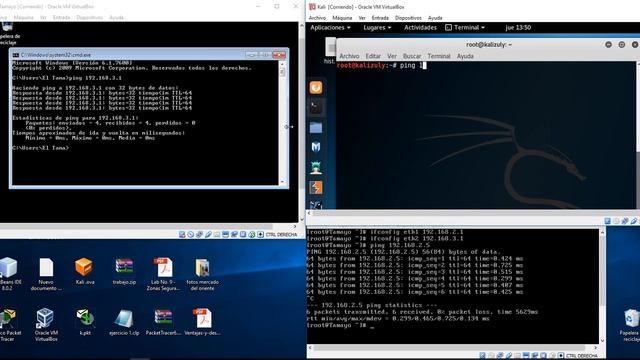The image size is (640, 360).
Task: Open Files folder icon in Kali dock
Action: click(316, 128)
